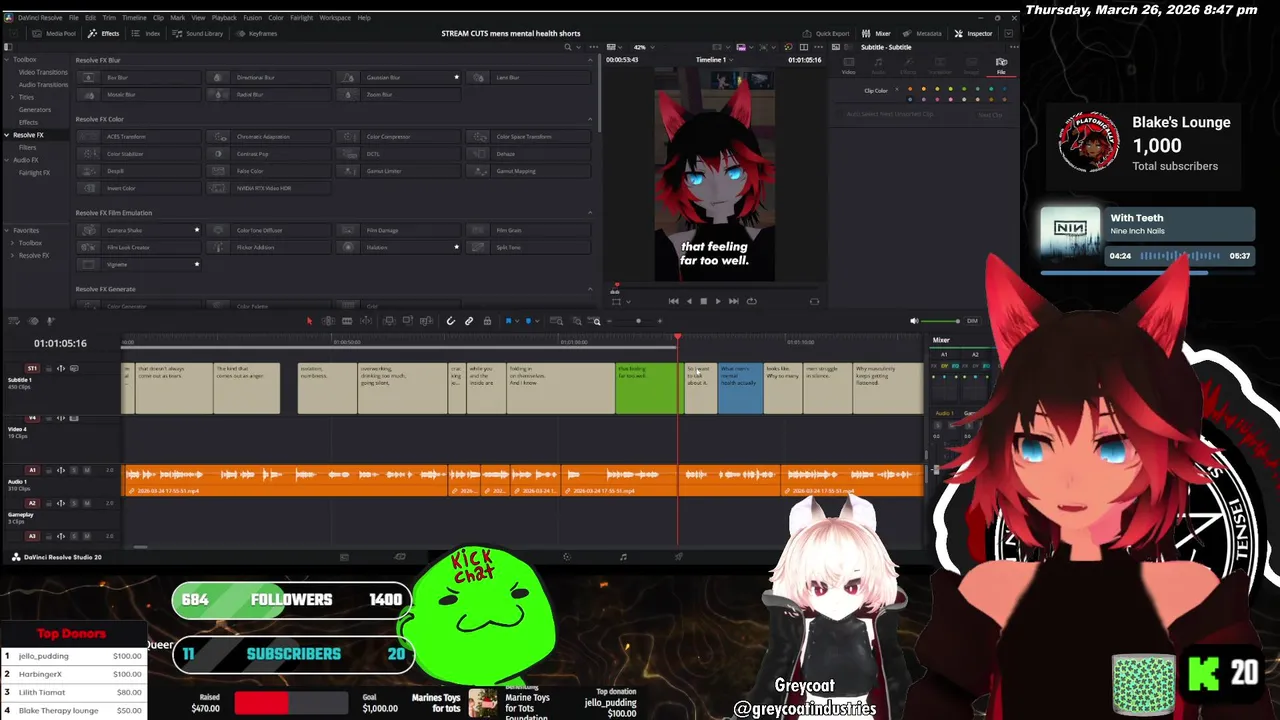Search effects with magnifier icon
The height and width of the screenshot is (720, 1280).
568,47
